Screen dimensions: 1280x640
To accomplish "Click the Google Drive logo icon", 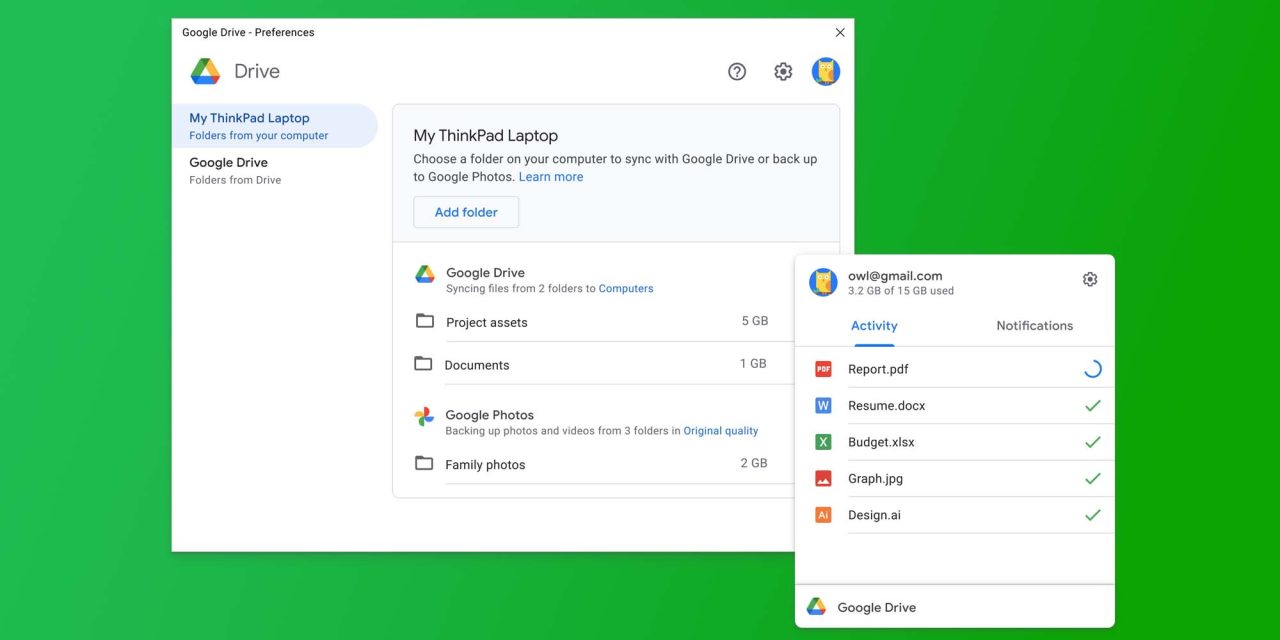I will 204,71.
